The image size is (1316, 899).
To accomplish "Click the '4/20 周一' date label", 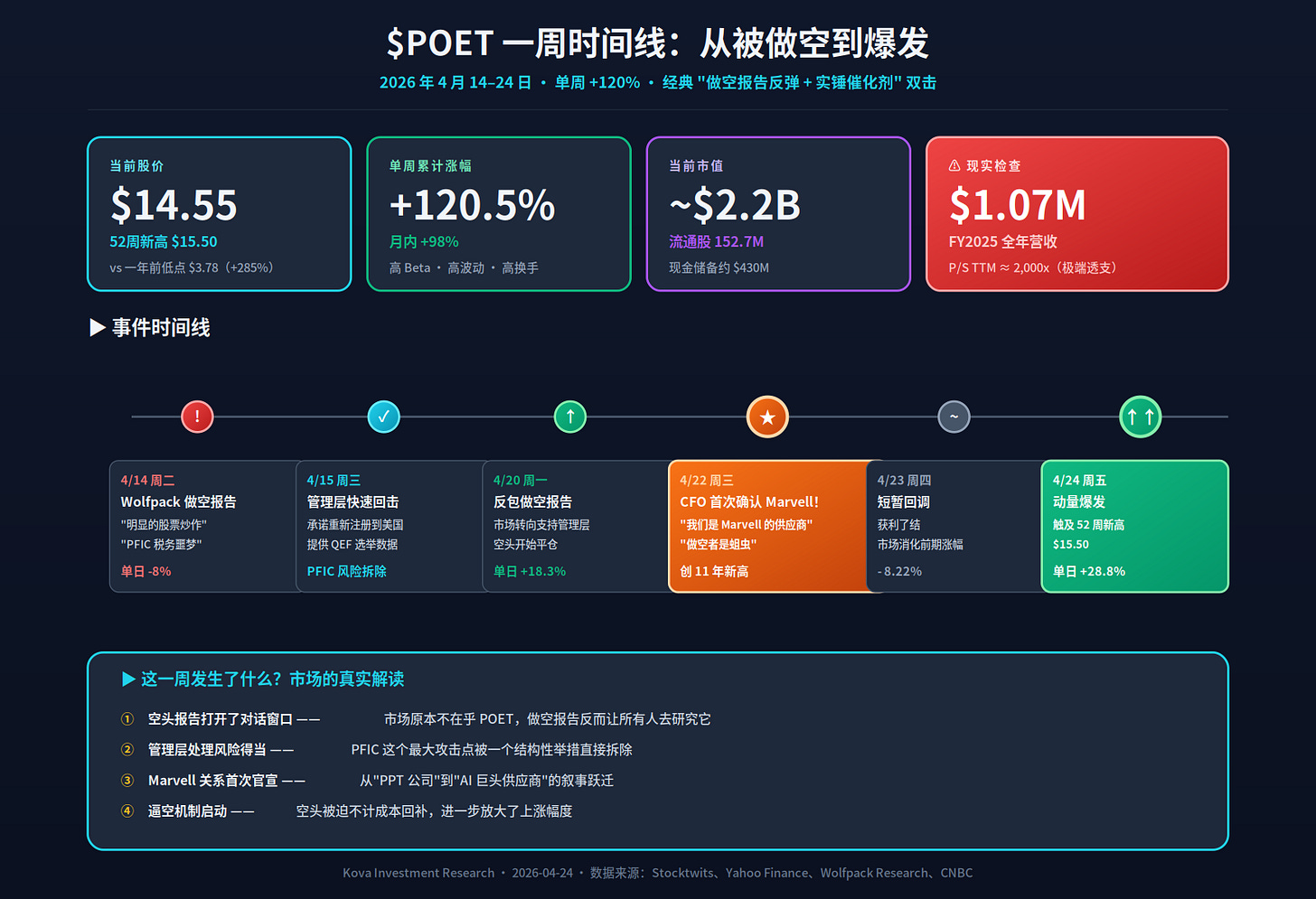I will pos(521,481).
